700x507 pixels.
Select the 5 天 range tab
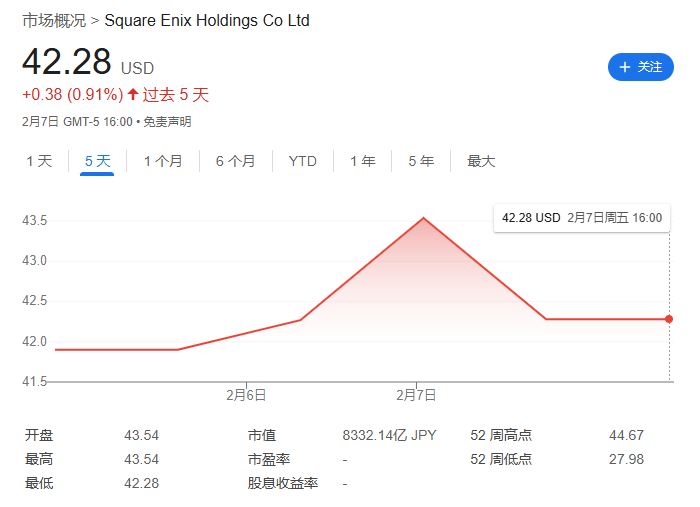pos(97,161)
